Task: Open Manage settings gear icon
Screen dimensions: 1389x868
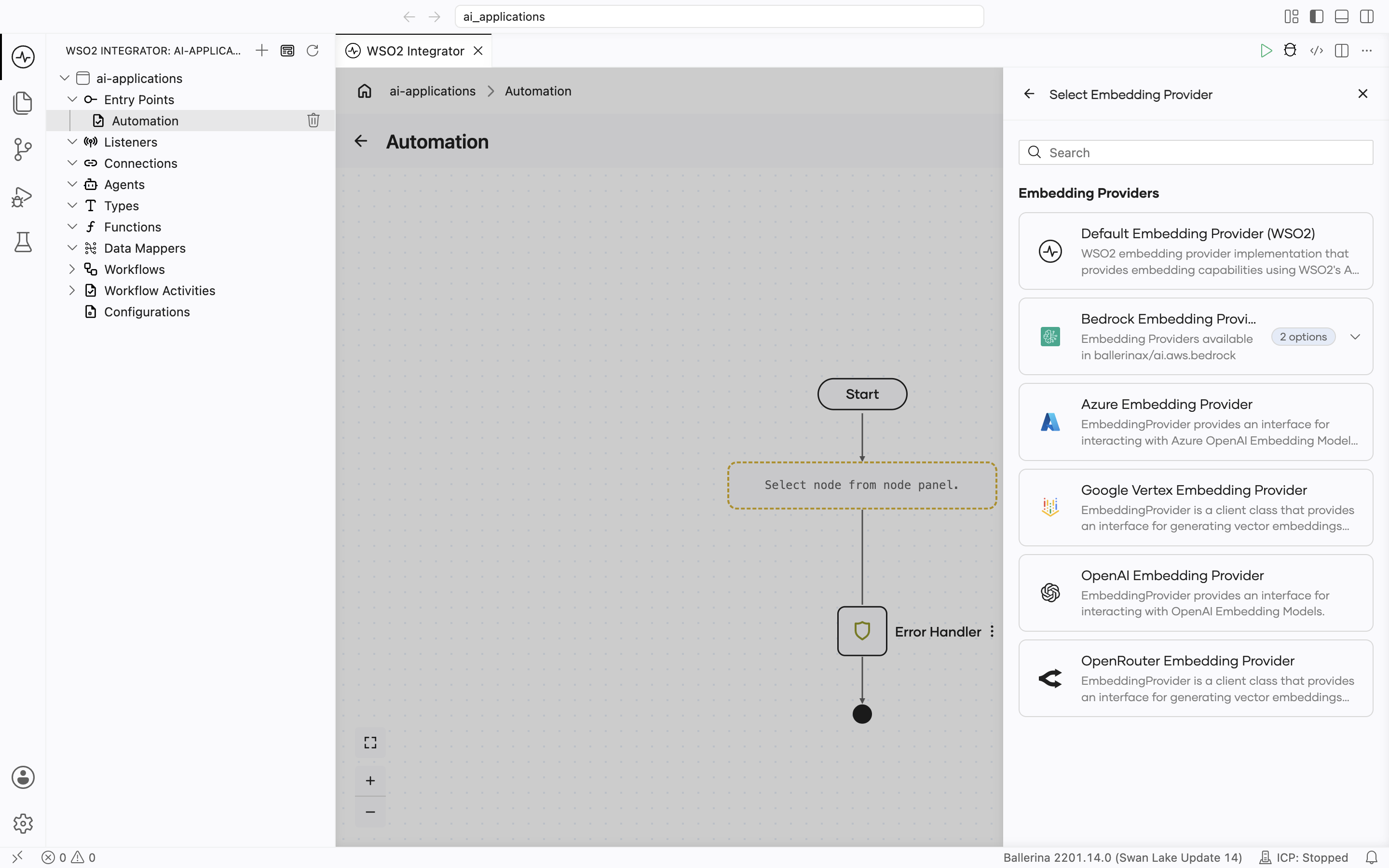Action: (23, 823)
